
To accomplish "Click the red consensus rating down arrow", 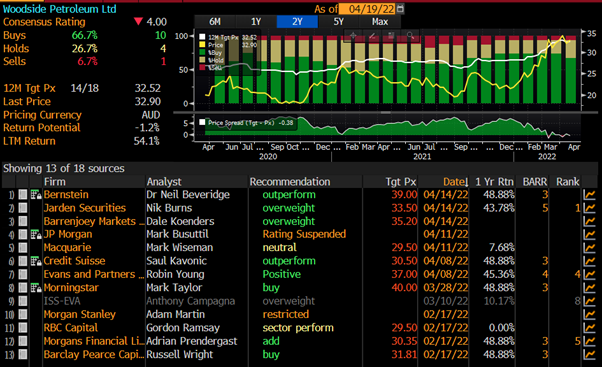I will pyautogui.click(x=138, y=21).
